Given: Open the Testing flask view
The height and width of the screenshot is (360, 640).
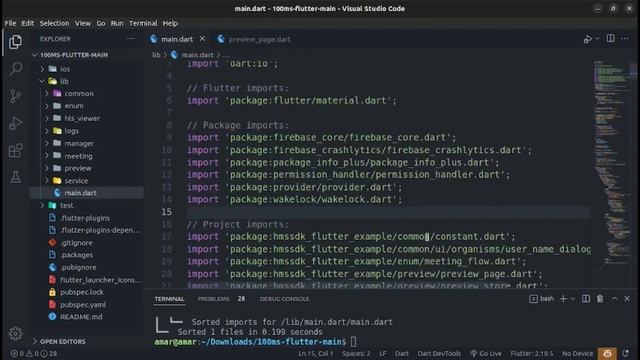Looking at the screenshot, I should pyautogui.click(x=16, y=177).
